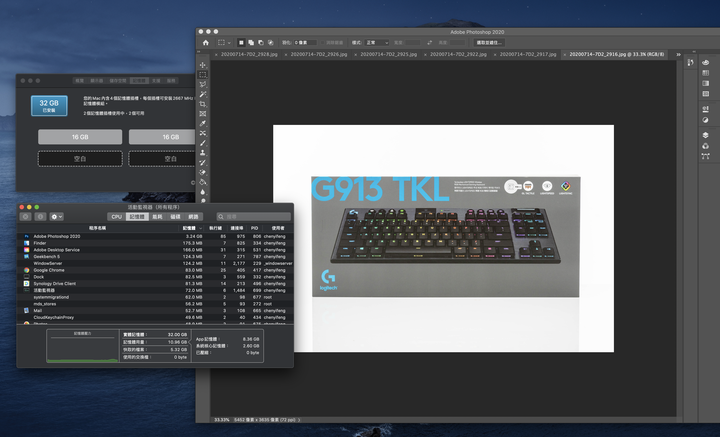
Task: Select the Brush tool
Action: point(202,143)
